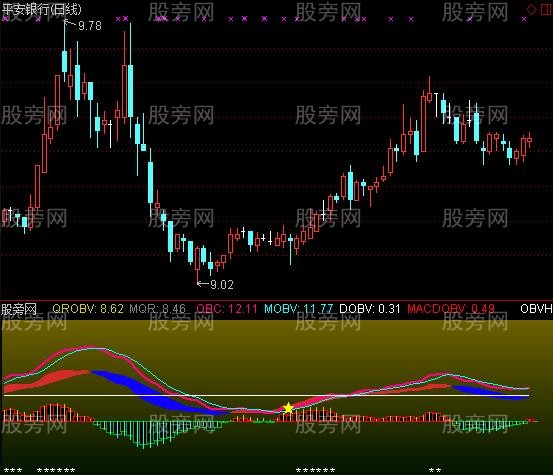Screen dimensions: 553x475
Task: Click the red split-window square icon
Action: (x=546, y=9)
